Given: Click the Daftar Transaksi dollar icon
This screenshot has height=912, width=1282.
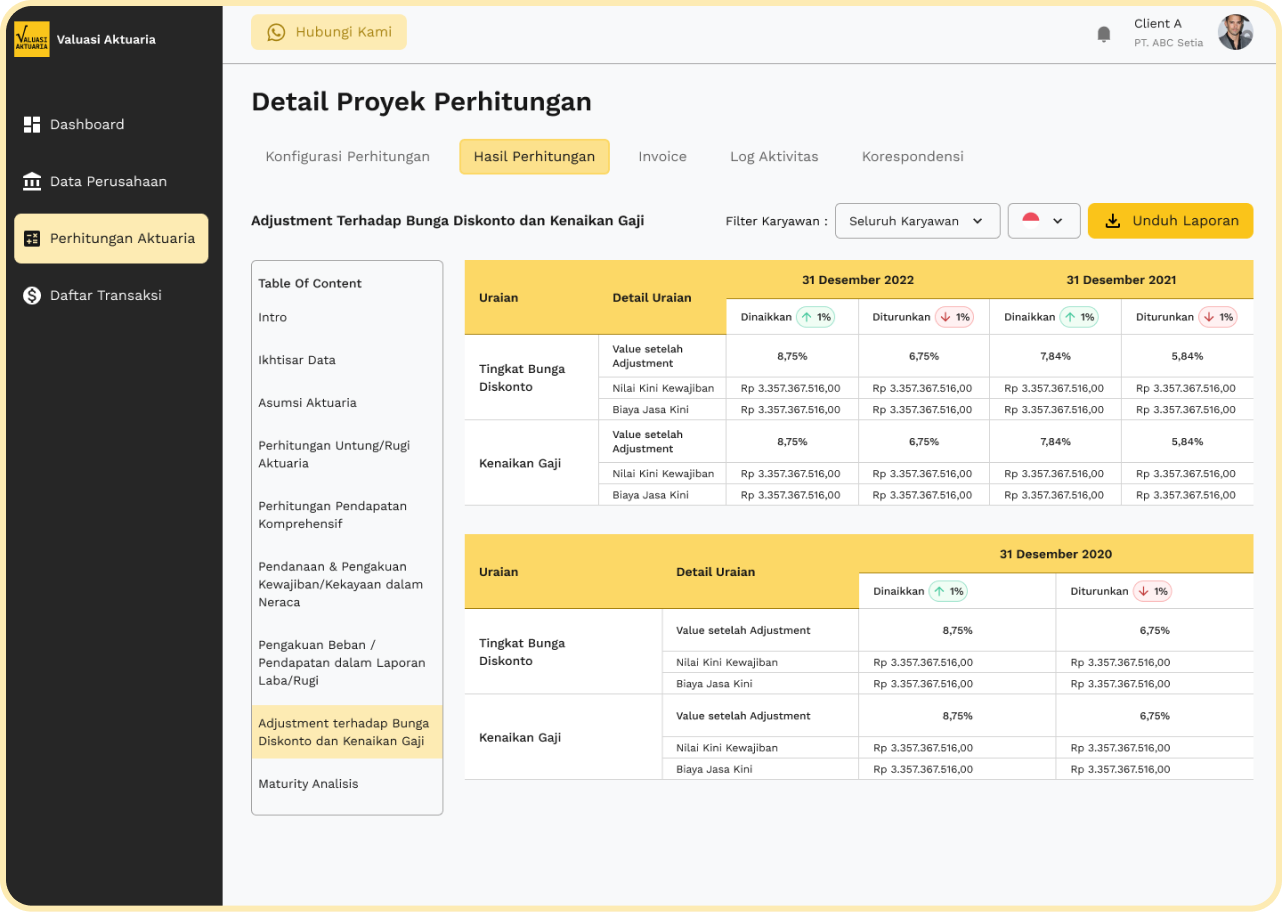Looking at the screenshot, I should [x=32, y=296].
